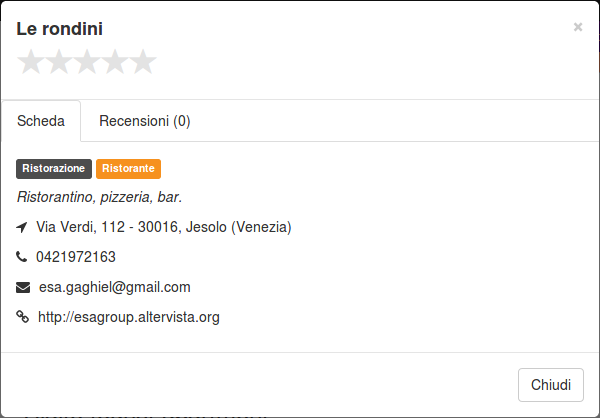Click the fifth rating star
600x418 pixels.
point(143,62)
